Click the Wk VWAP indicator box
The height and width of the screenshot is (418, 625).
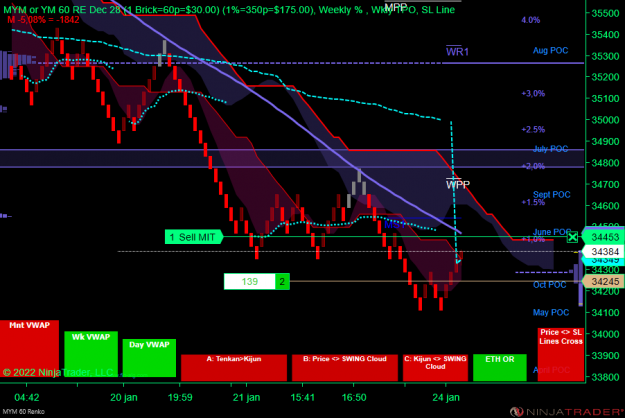[x=91, y=354]
